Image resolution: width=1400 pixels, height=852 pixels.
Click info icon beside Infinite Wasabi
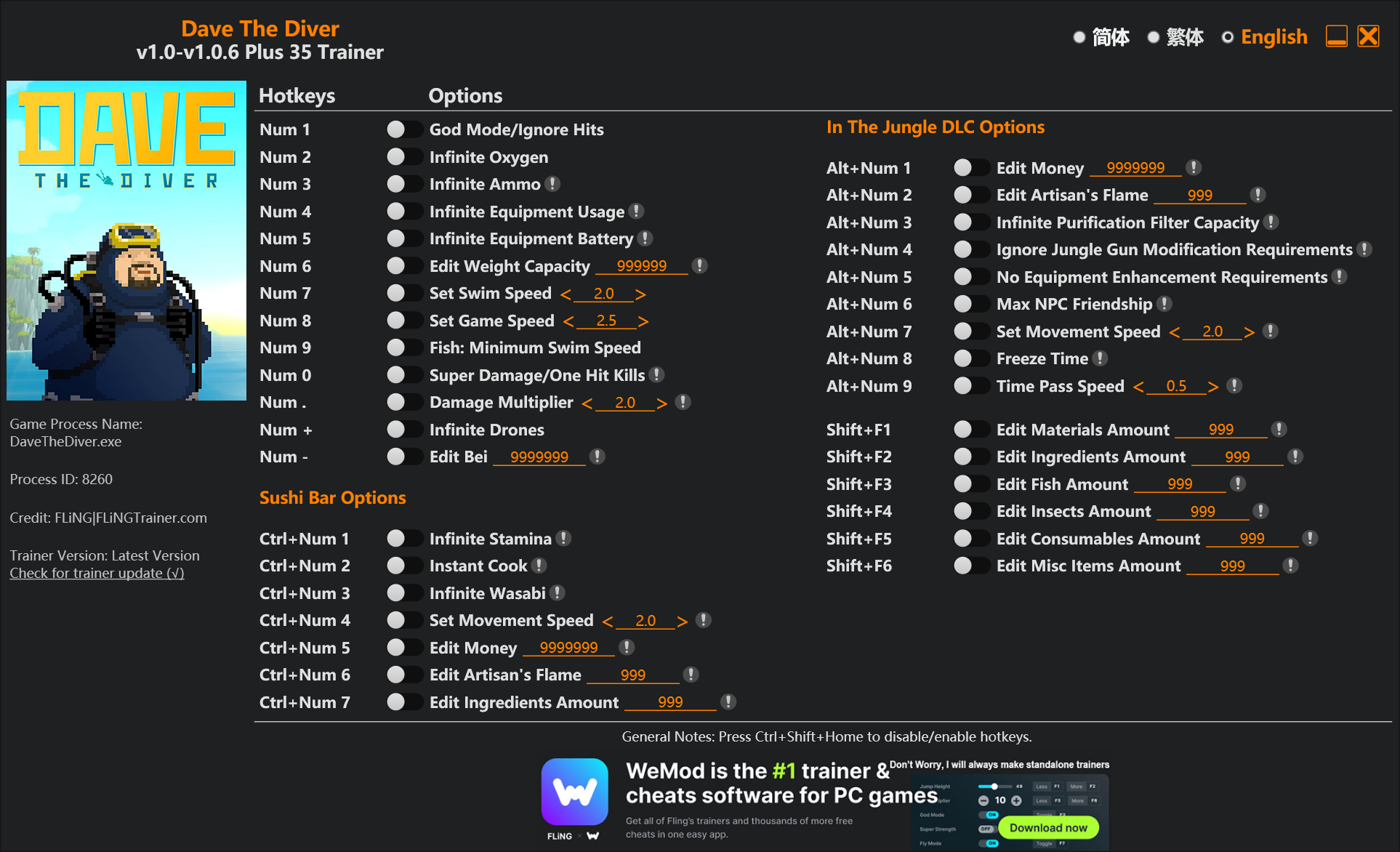558,592
